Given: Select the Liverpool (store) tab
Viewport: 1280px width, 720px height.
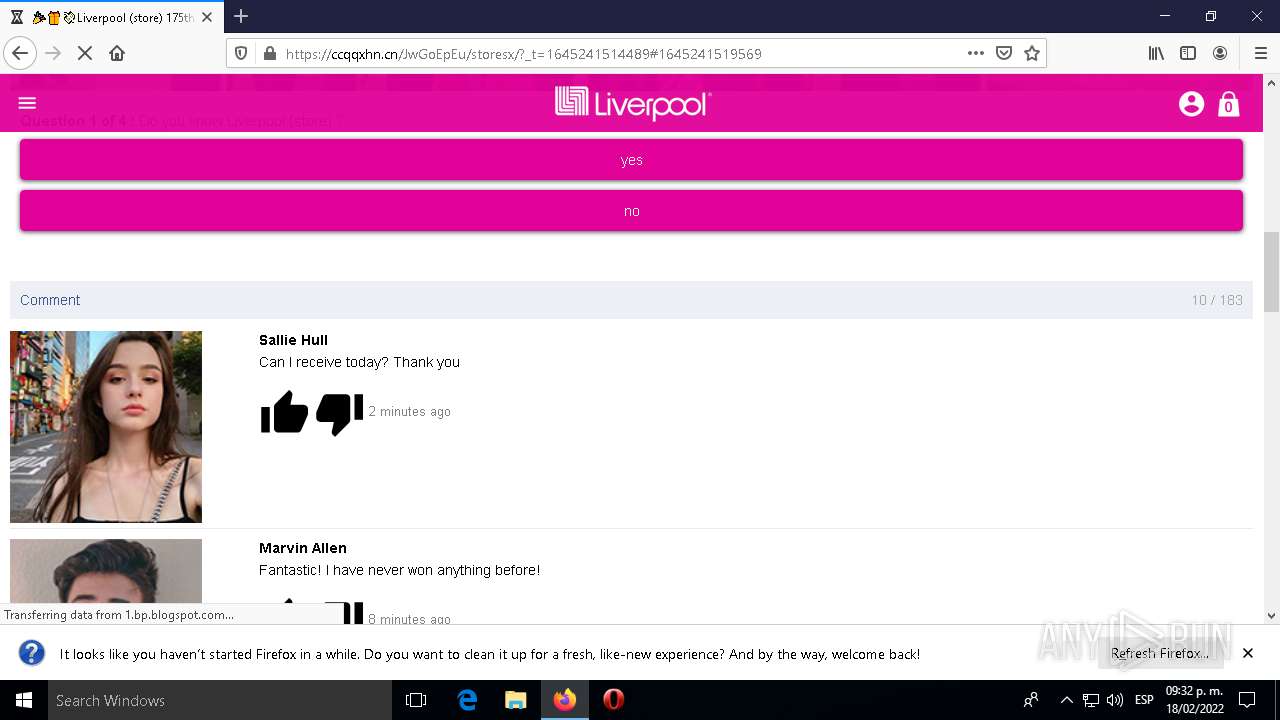Looking at the screenshot, I should [112, 17].
